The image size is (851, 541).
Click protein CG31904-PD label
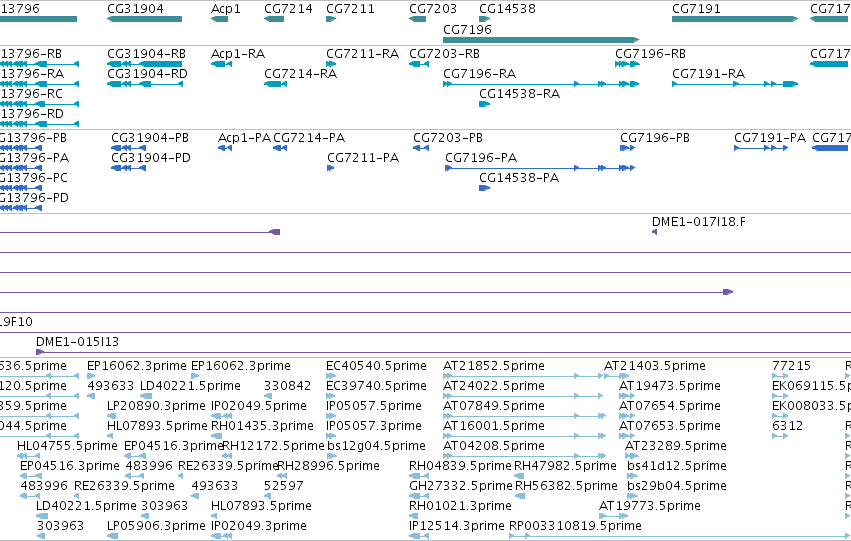coord(150,158)
